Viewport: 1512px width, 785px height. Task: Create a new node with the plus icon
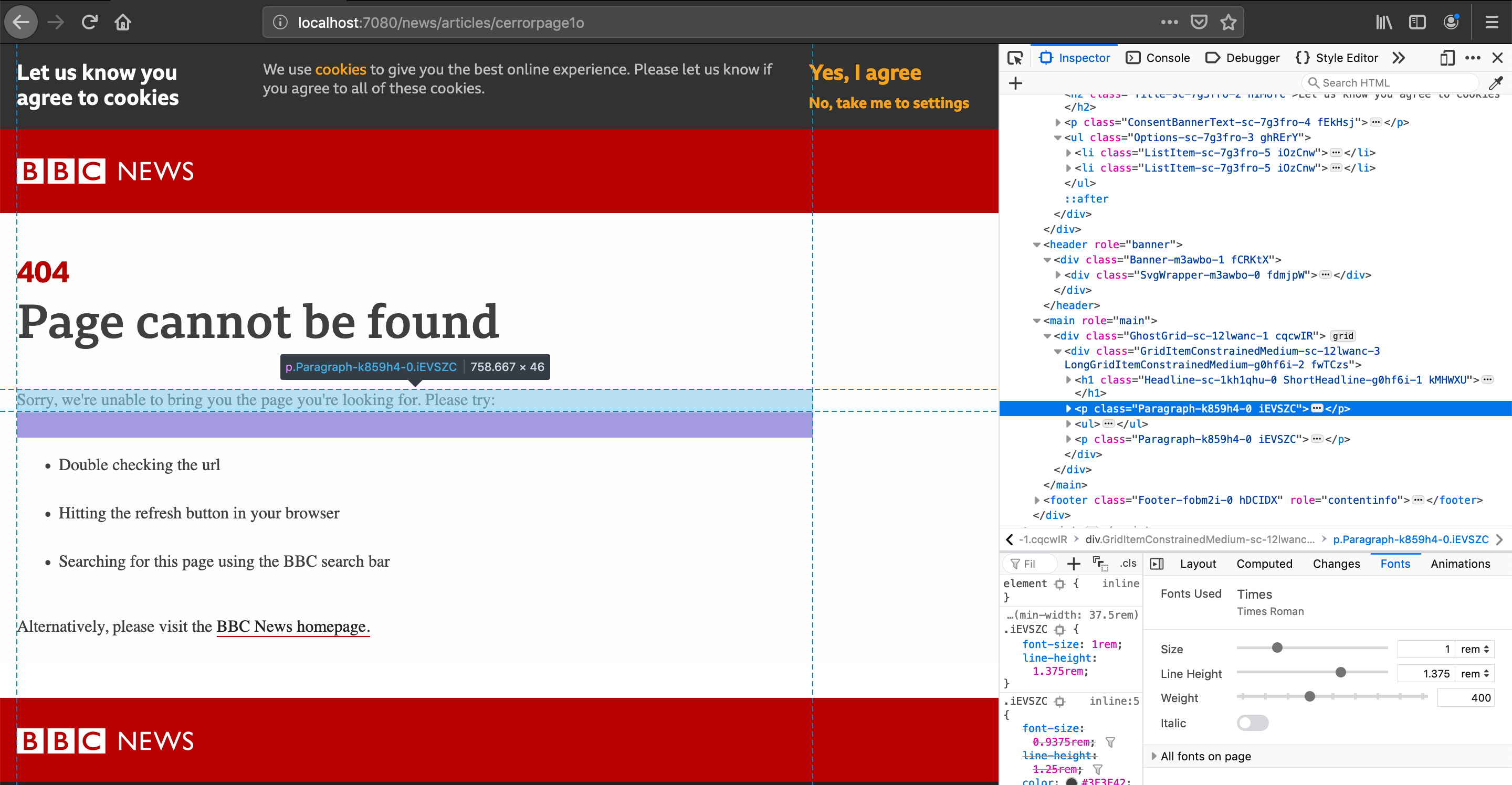pyautogui.click(x=1015, y=82)
